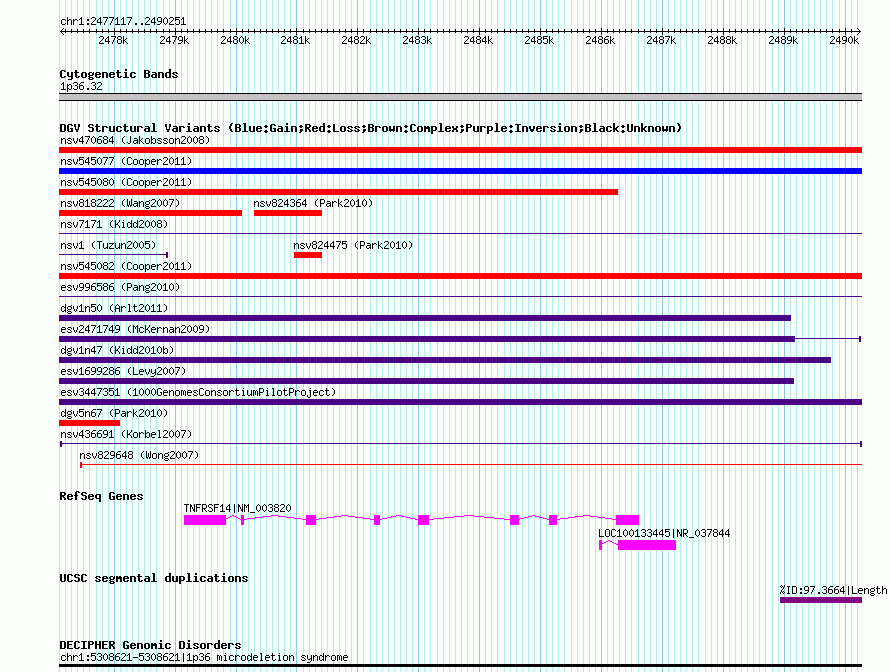Click the Cytogenetic Bands track title
The height and width of the screenshot is (672, 890).
119,74
